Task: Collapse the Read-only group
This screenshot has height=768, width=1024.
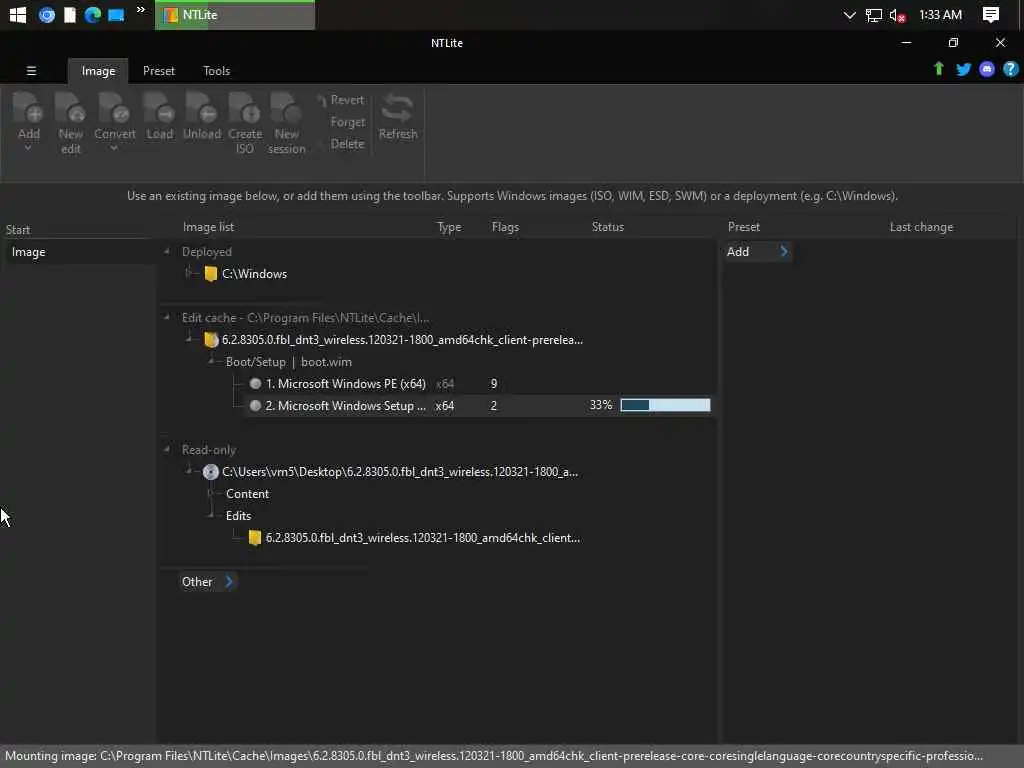Action: tap(167, 449)
